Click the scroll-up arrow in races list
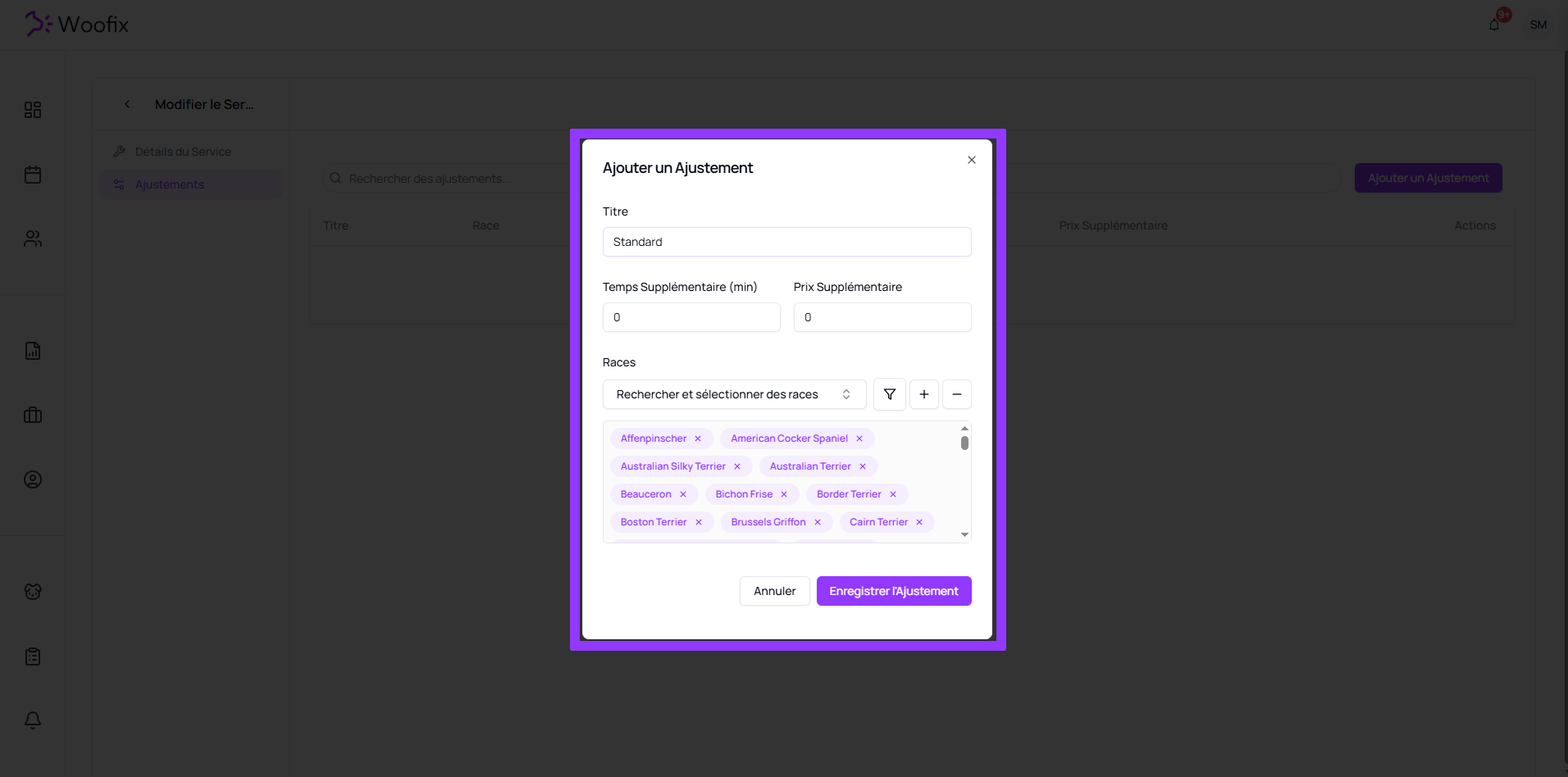The image size is (1568, 777). pyautogui.click(x=964, y=429)
